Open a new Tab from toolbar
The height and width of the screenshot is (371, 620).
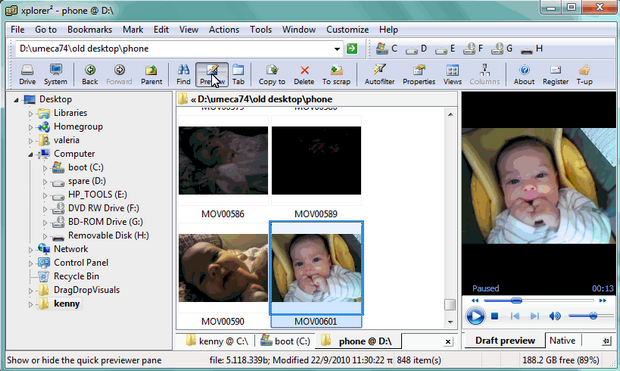click(238, 74)
